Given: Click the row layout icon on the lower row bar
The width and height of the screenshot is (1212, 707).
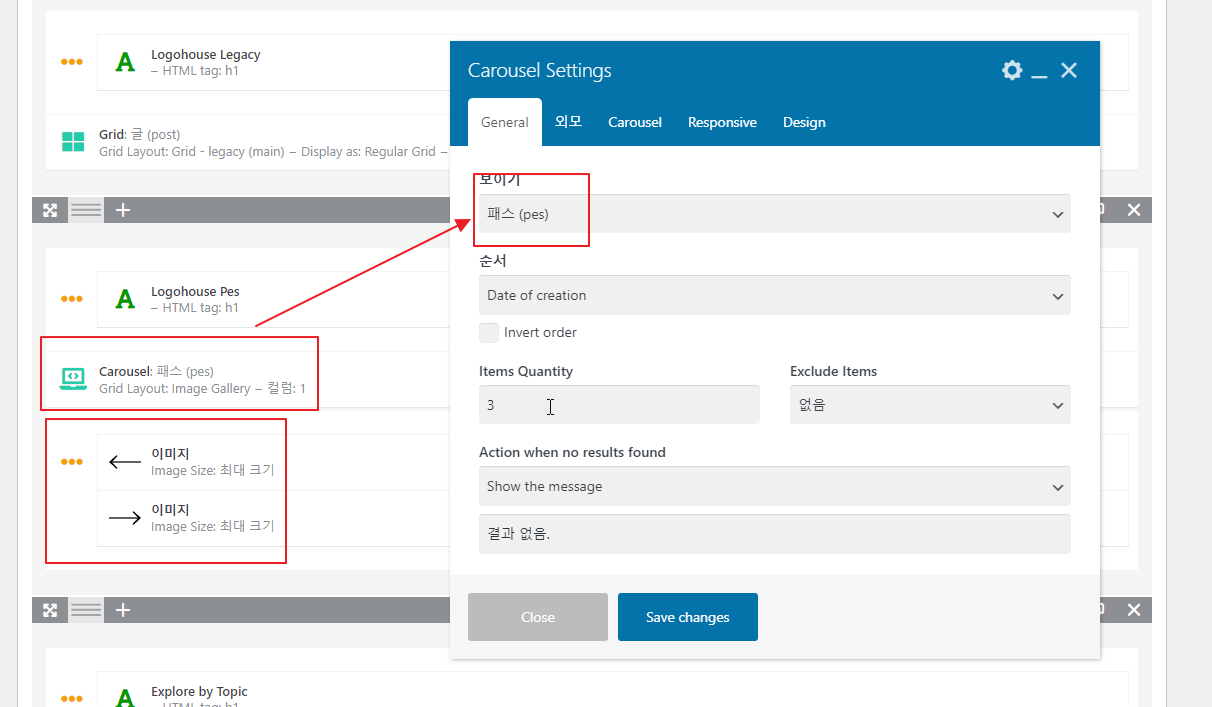Looking at the screenshot, I should coord(86,610).
